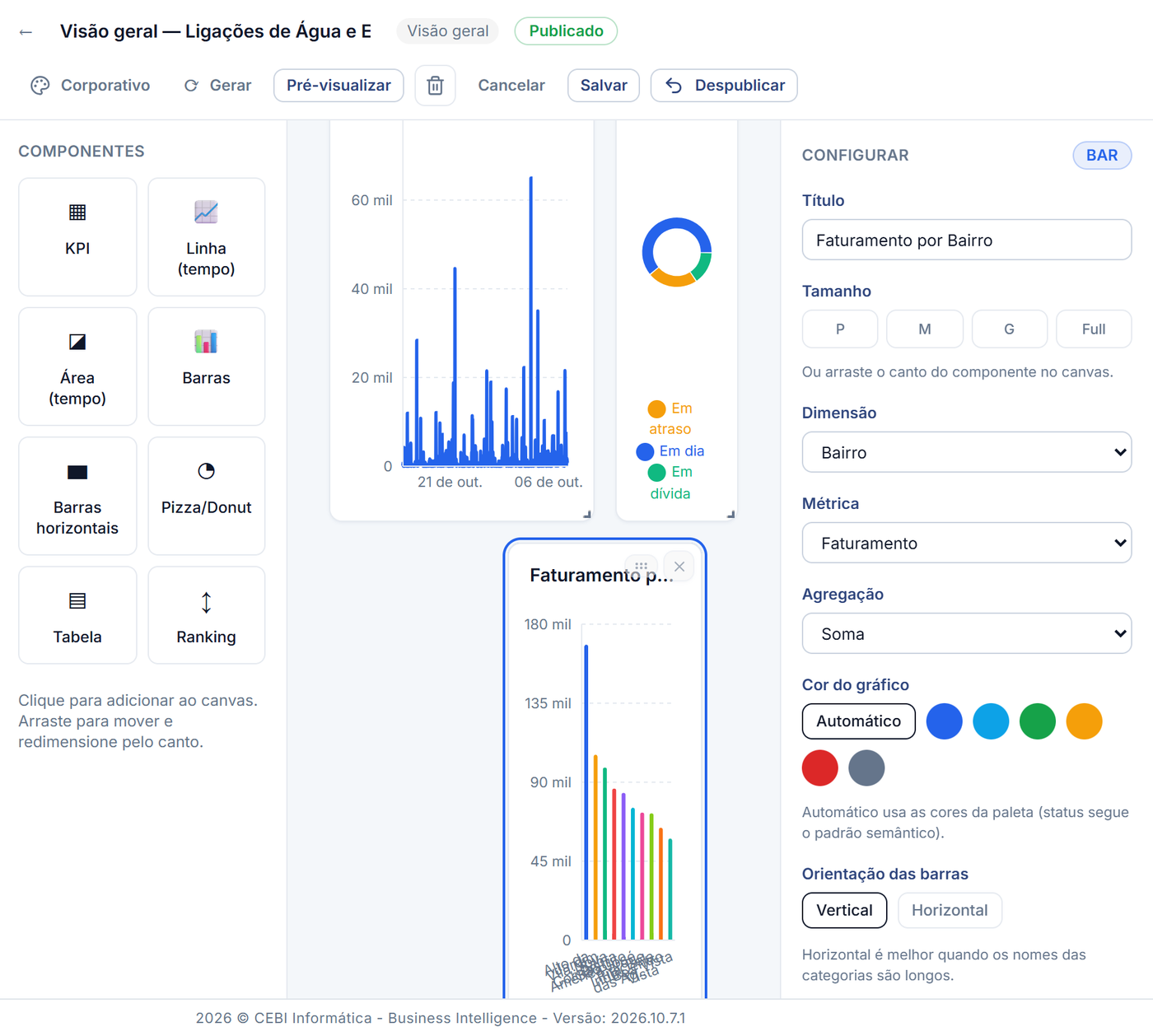Choose the red color swatch
The image size is (1153, 1036).
pyautogui.click(x=820, y=768)
